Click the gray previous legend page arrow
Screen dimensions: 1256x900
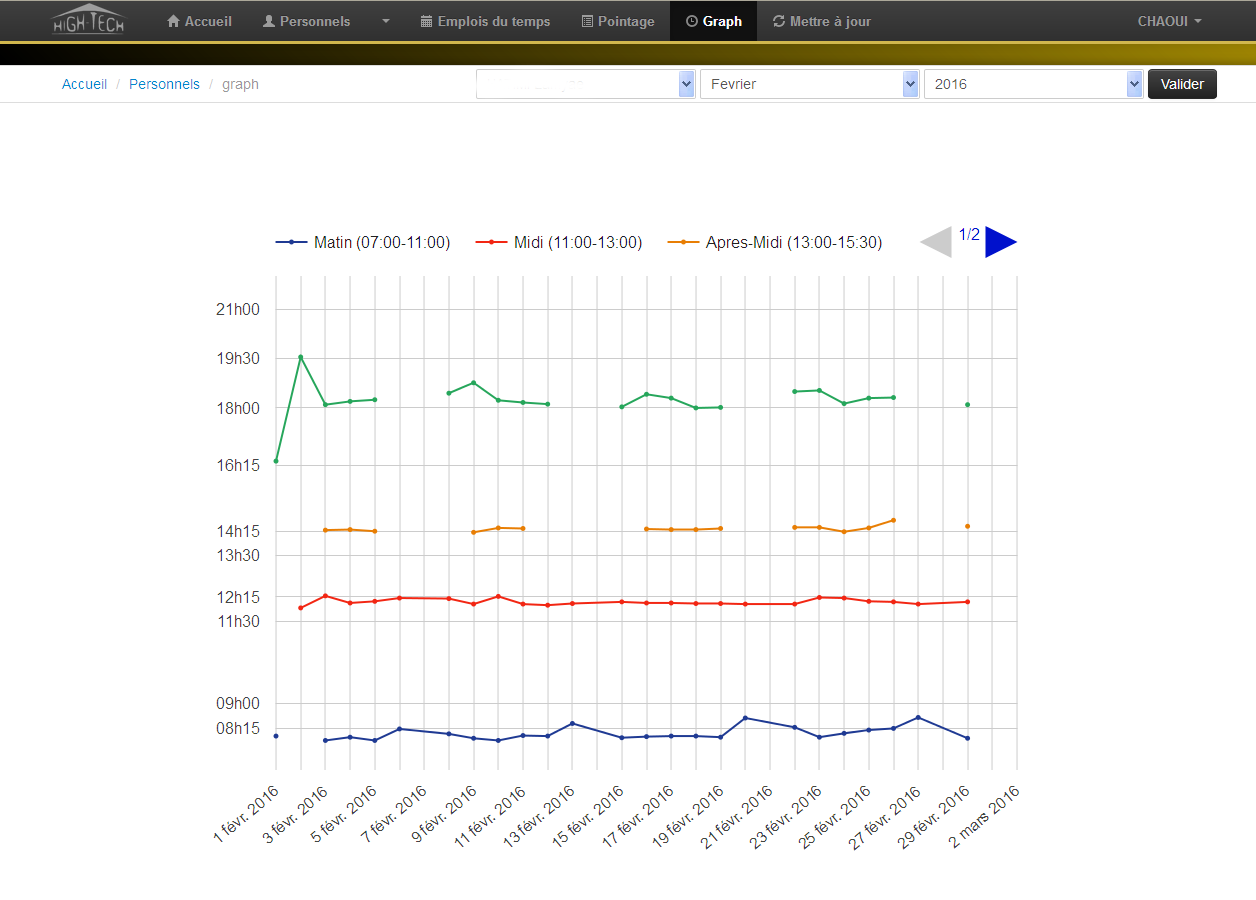tap(936, 242)
